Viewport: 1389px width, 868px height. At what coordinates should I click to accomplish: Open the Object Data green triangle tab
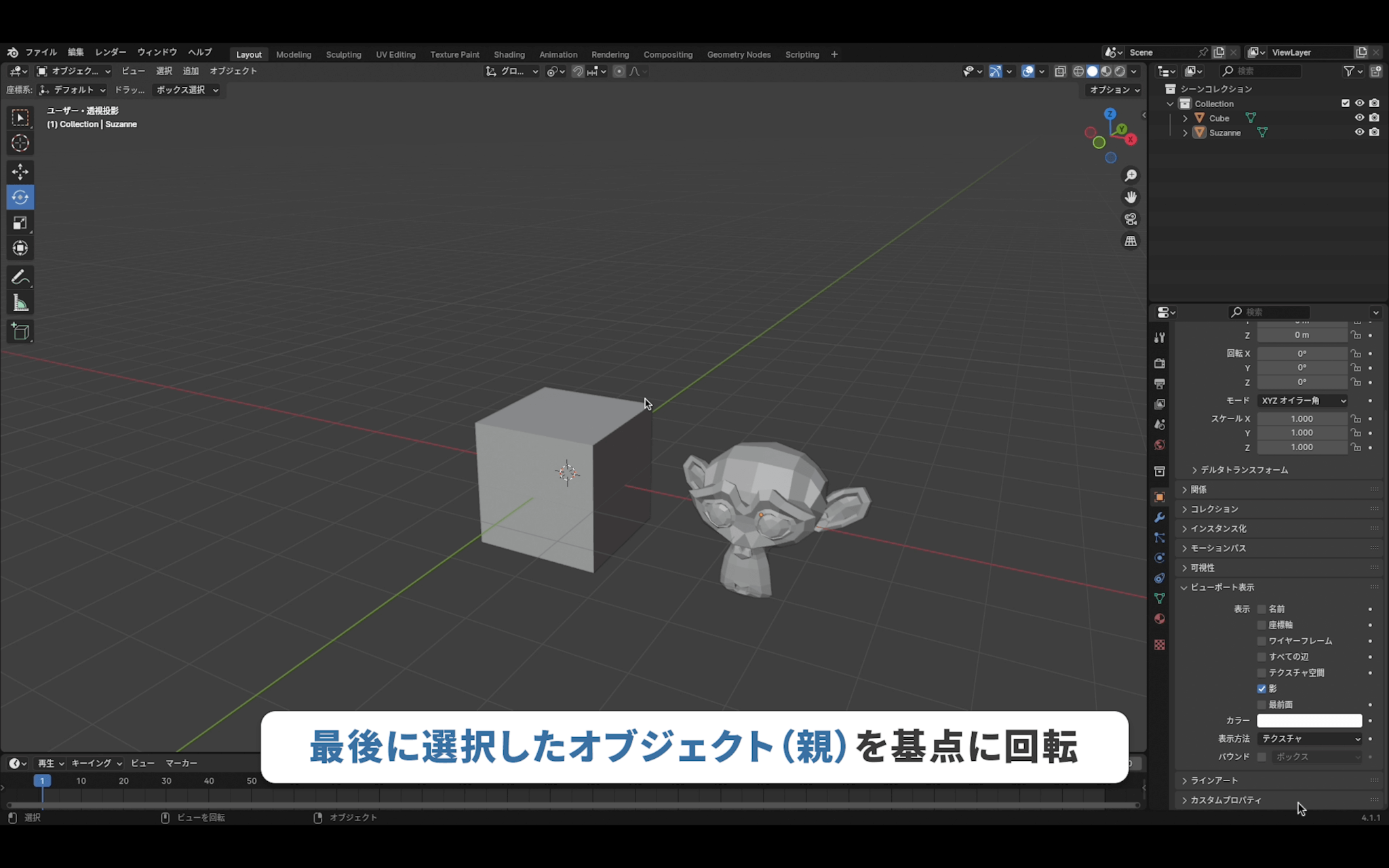click(1160, 598)
